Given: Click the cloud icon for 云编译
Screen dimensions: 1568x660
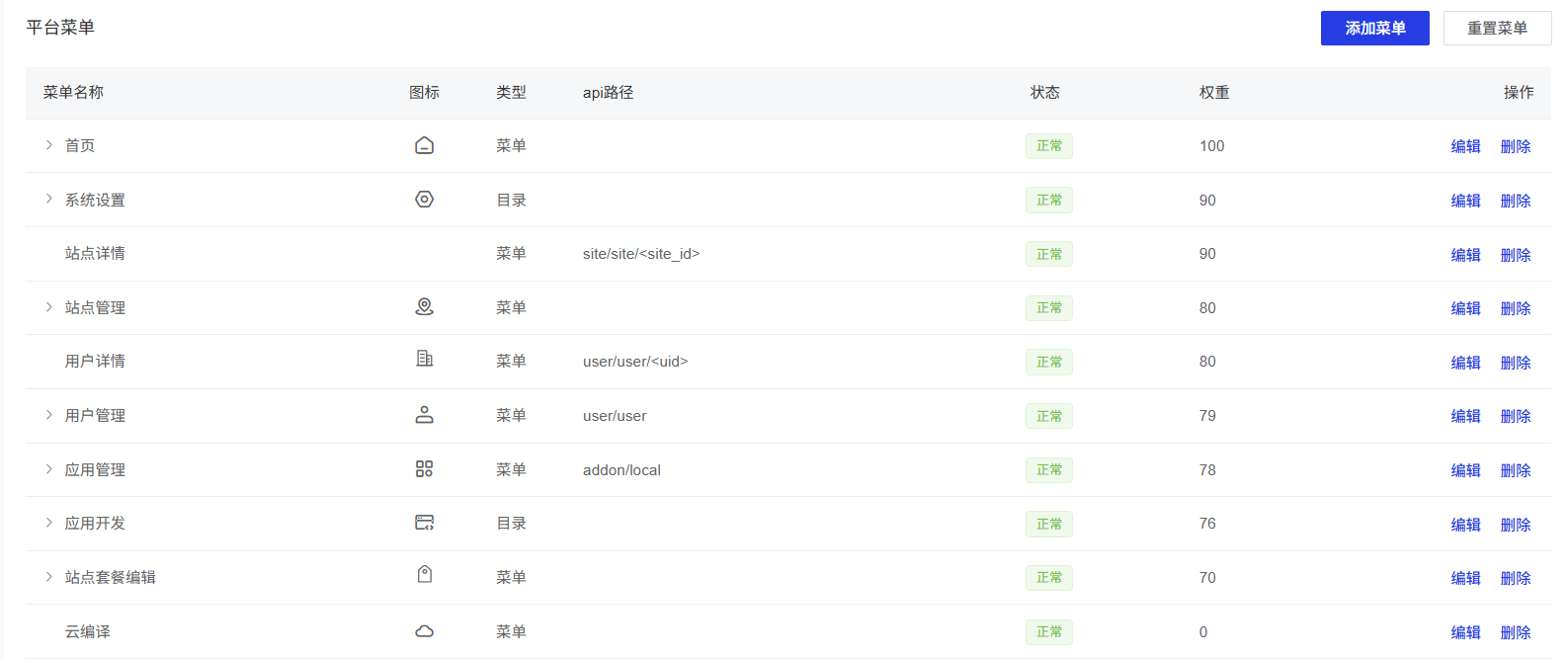Looking at the screenshot, I should pos(424,631).
